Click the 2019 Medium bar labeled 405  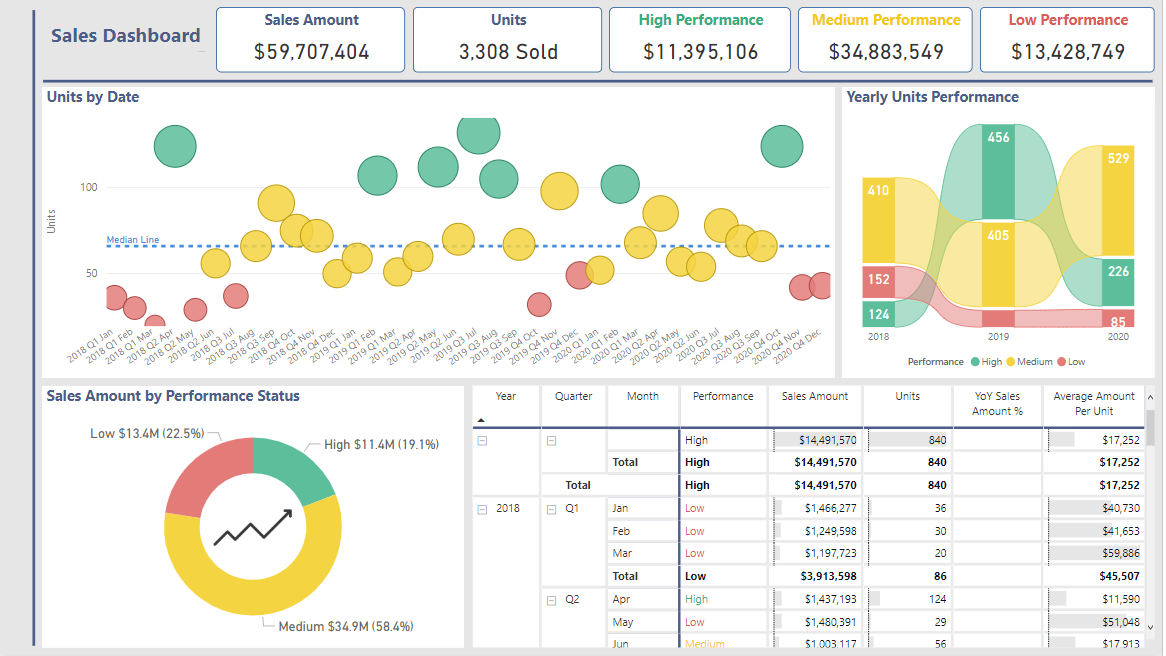pos(998,264)
